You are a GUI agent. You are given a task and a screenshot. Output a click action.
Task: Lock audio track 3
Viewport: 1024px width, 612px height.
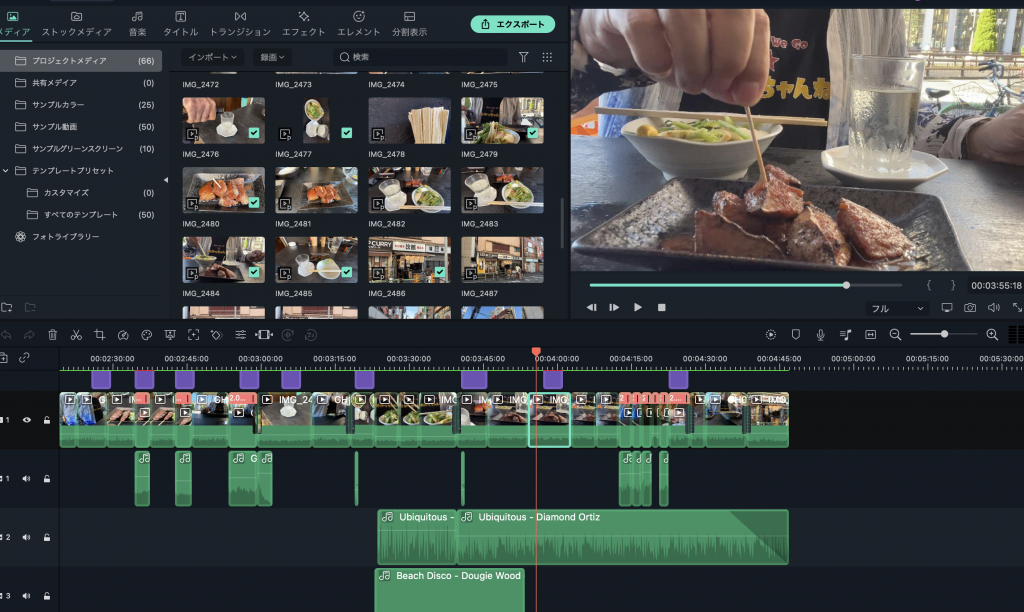[47, 596]
